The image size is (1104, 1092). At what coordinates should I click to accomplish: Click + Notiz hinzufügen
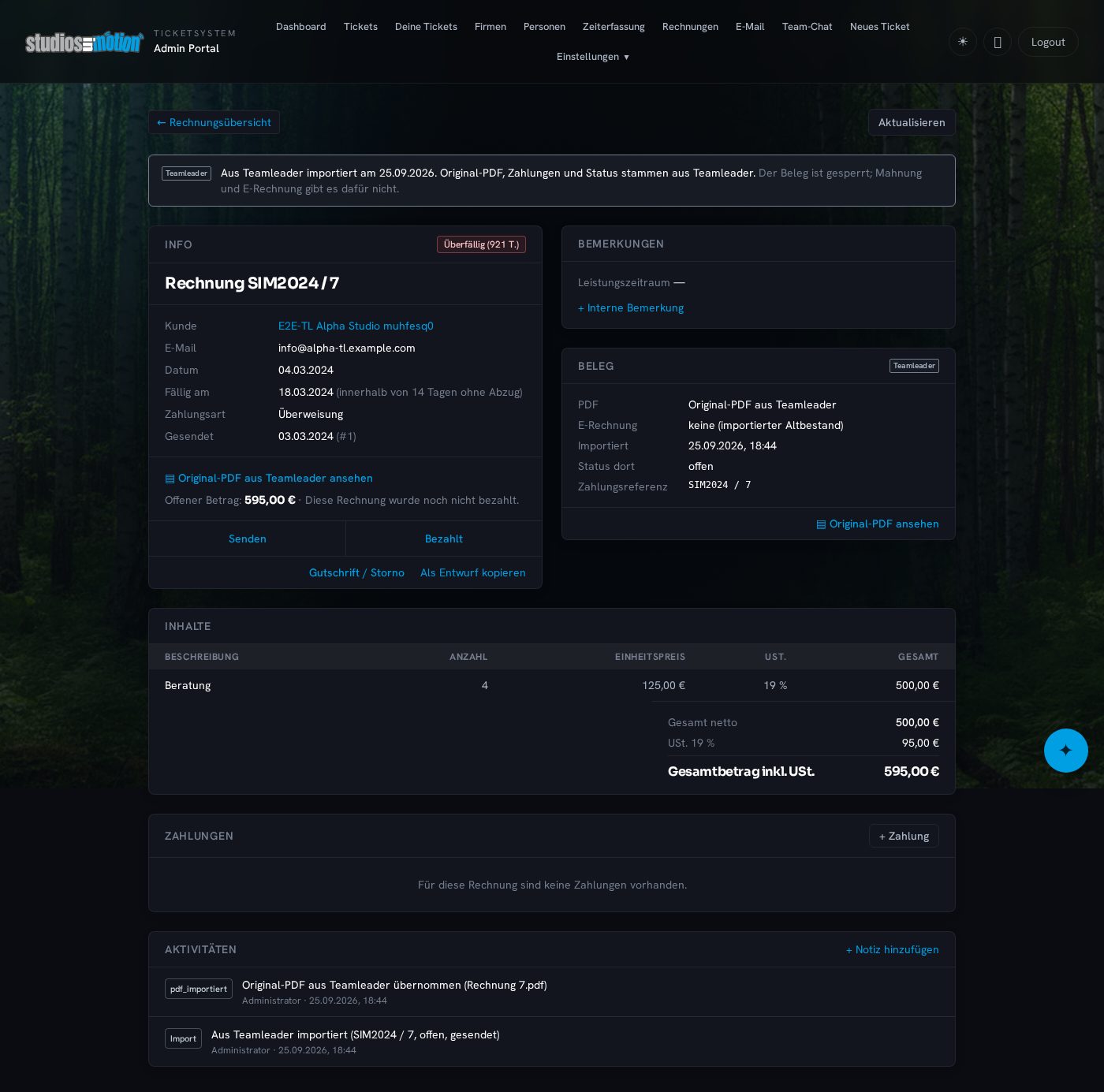893,949
